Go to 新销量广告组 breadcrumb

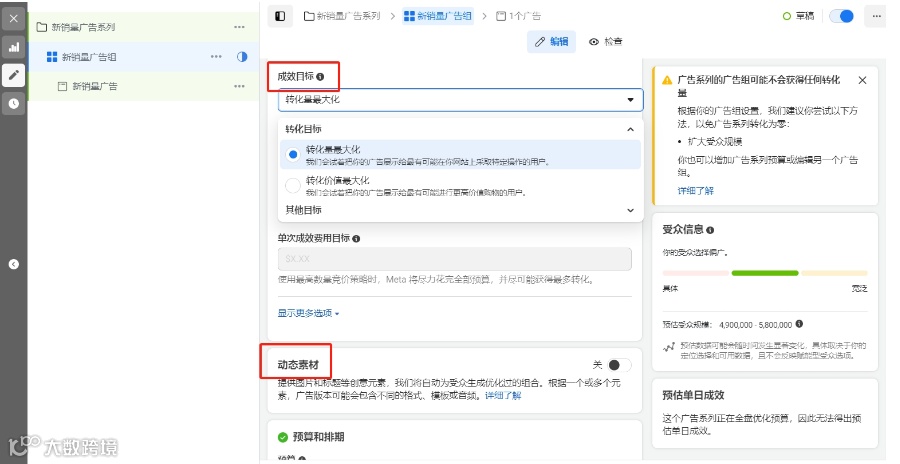tap(438, 16)
